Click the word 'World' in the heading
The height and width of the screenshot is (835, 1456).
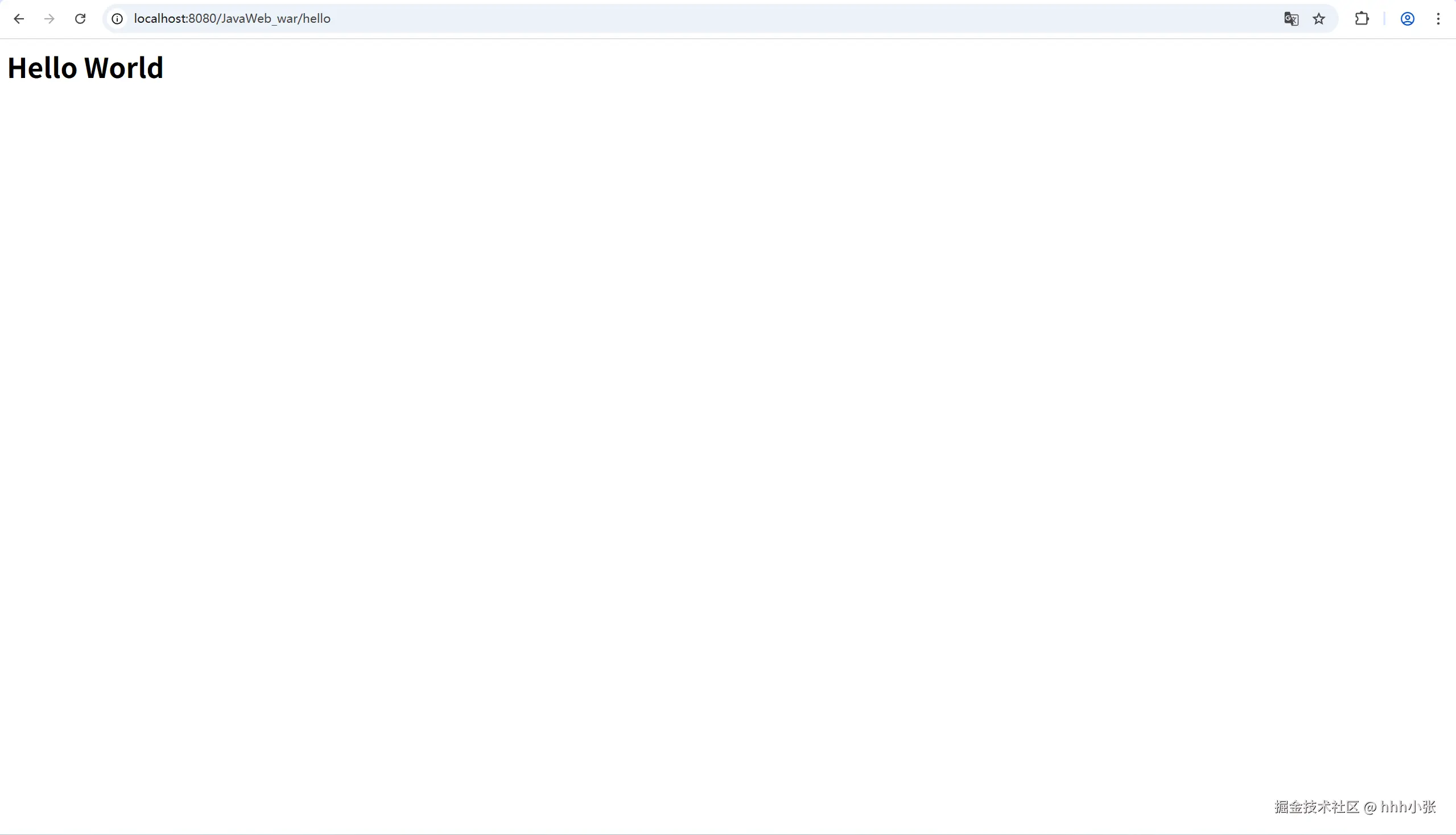coord(124,68)
